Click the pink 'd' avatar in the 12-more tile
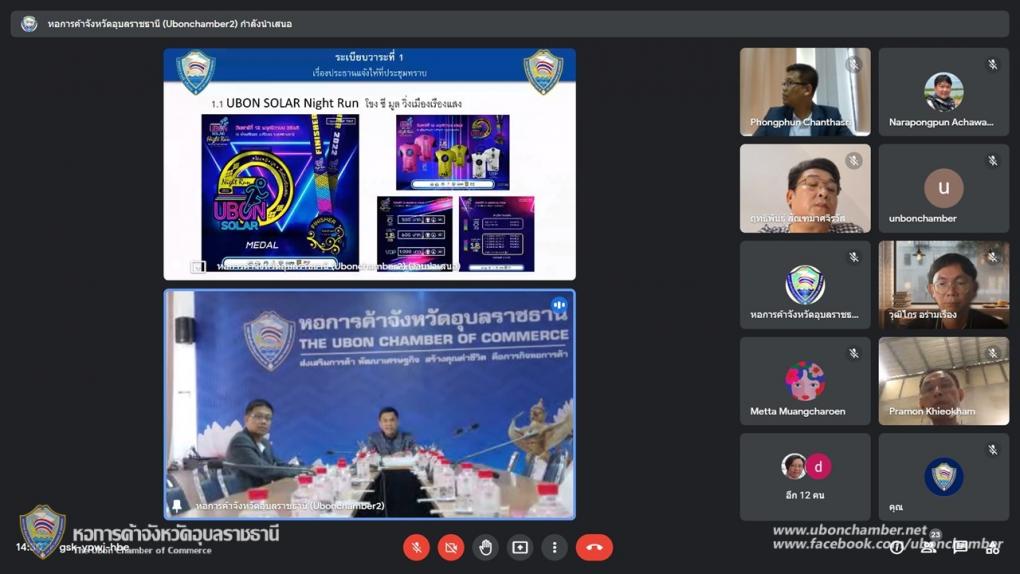Image resolution: width=1020 pixels, height=574 pixels. (818, 466)
